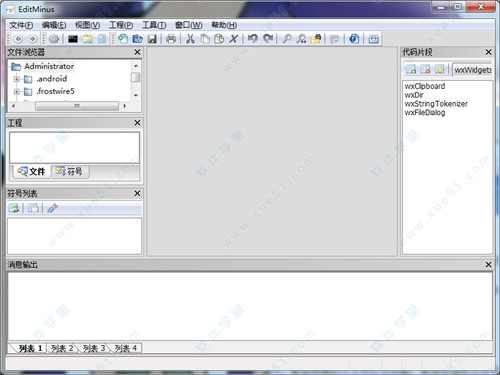
Task: Paste from clipboard using the toolbar icon
Action: (219, 39)
